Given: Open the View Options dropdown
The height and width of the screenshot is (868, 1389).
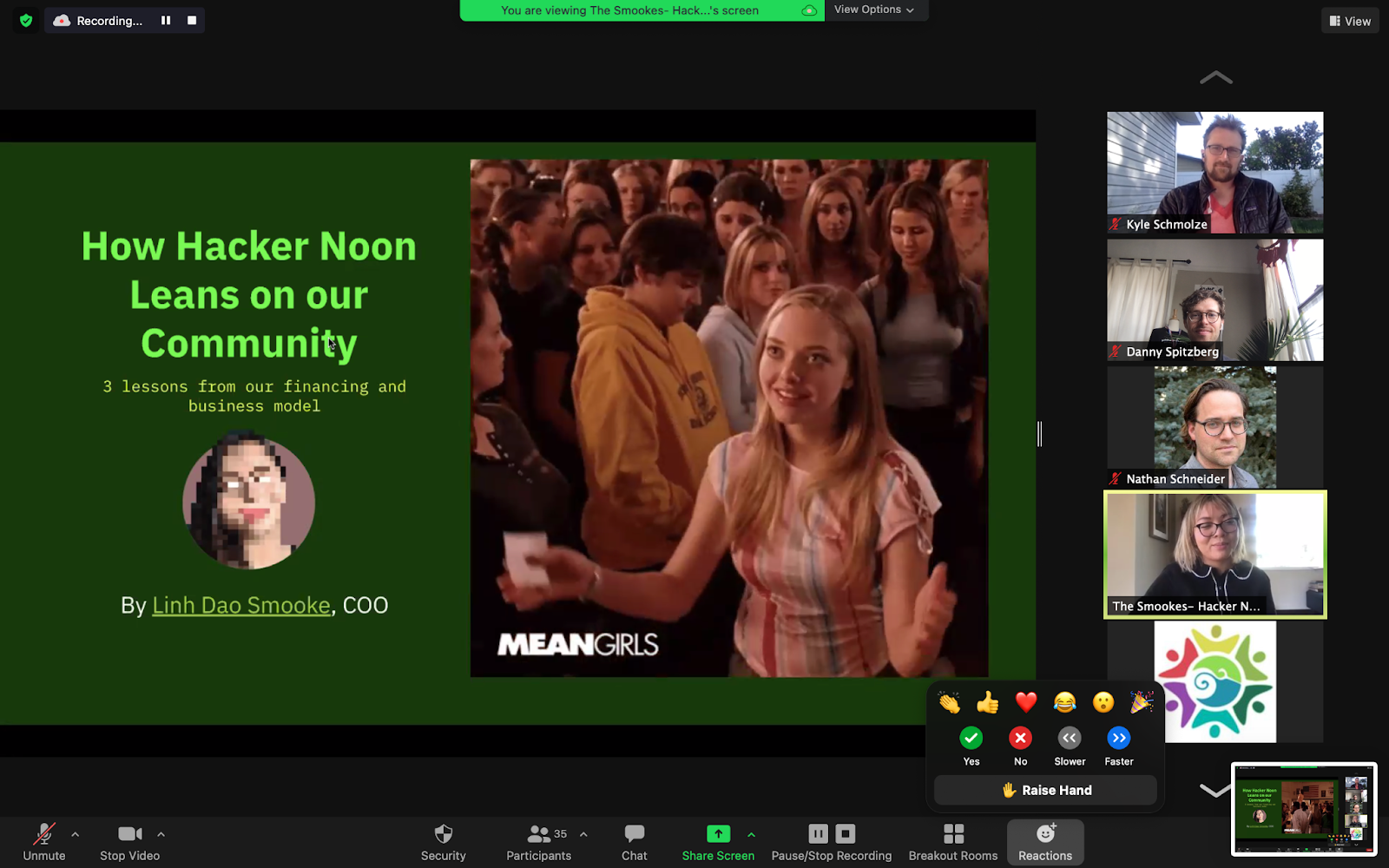Looking at the screenshot, I should click(x=874, y=10).
